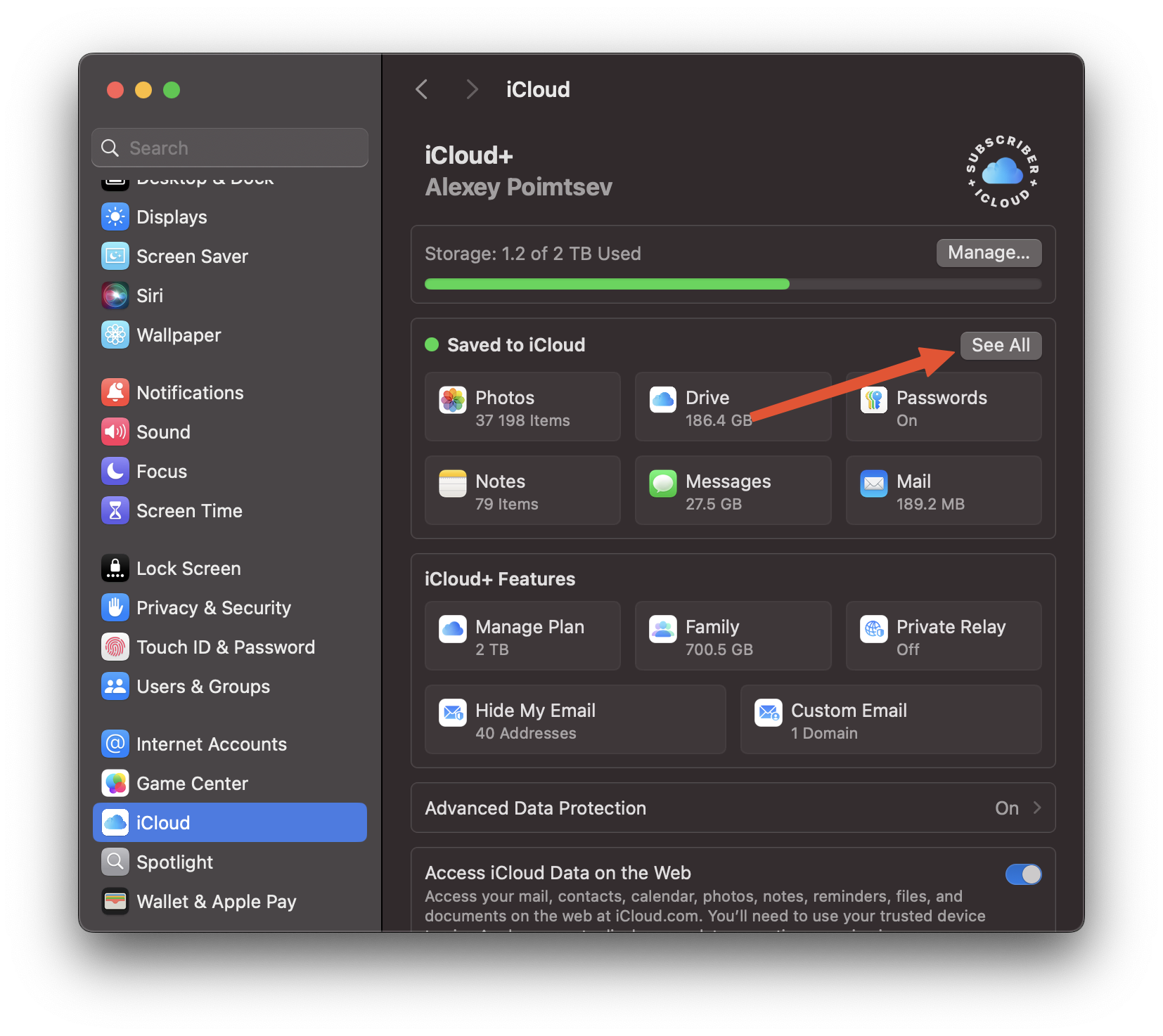Click the Manage Plan cloud icon
Viewport: 1163px width, 1036px height.
pos(453,630)
